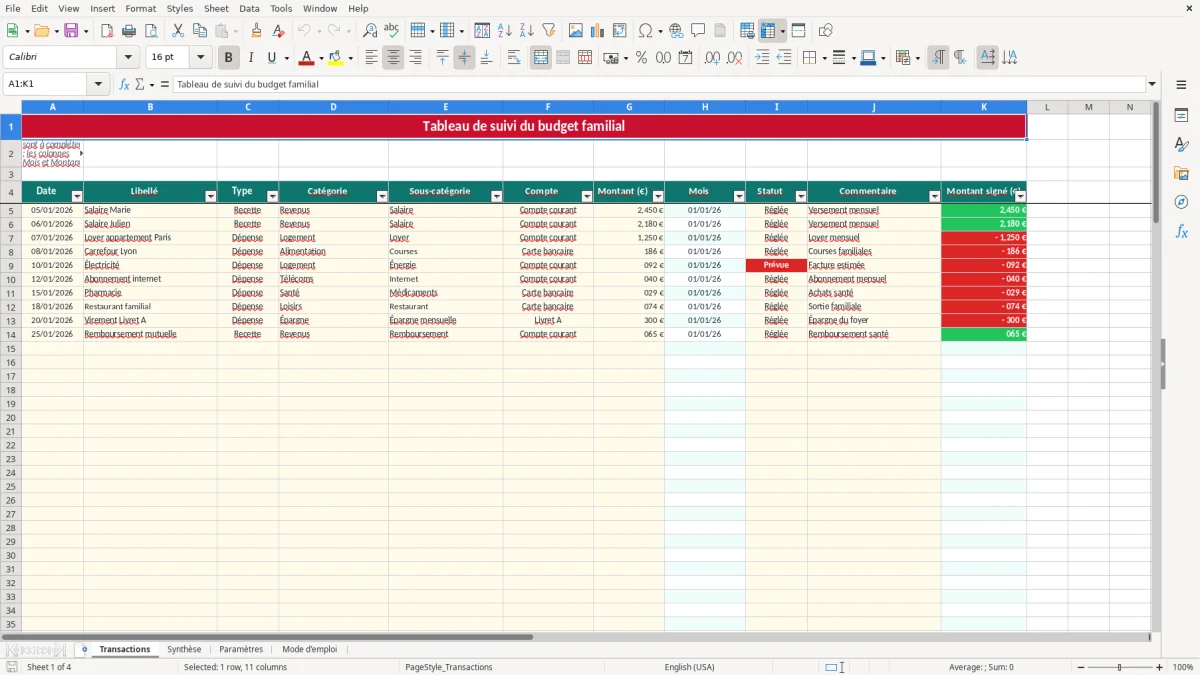Run the Spelling check icon
Viewport: 1200px width, 675px height.
point(392,31)
